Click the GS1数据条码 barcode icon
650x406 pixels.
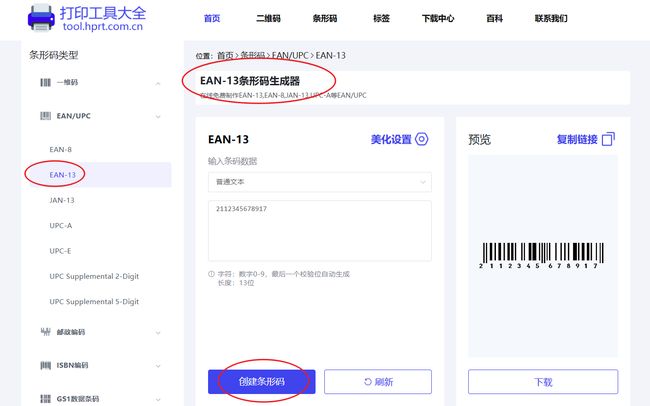pos(45,399)
